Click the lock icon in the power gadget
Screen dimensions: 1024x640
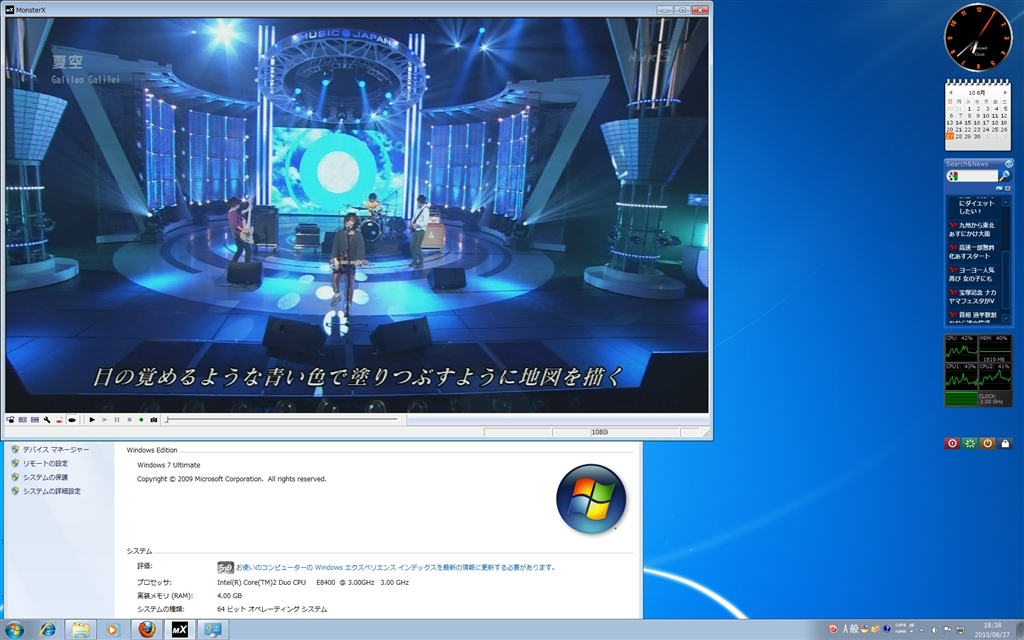point(1005,443)
